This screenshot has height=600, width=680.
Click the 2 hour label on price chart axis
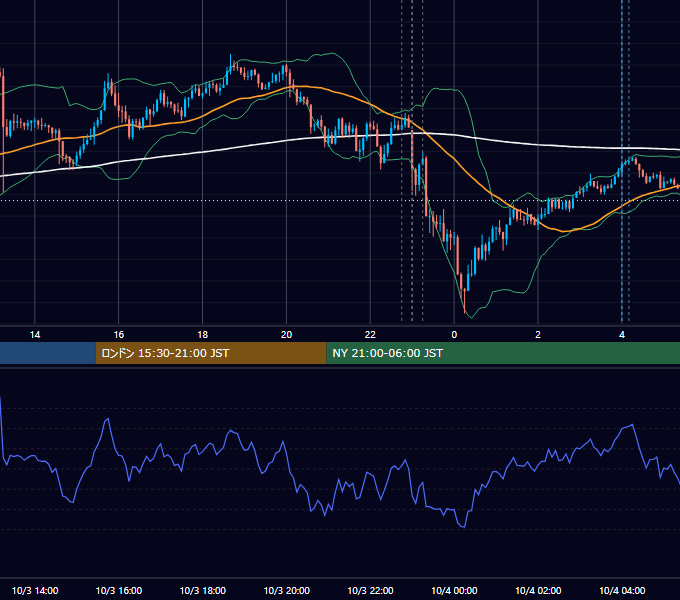pos(538,335)
